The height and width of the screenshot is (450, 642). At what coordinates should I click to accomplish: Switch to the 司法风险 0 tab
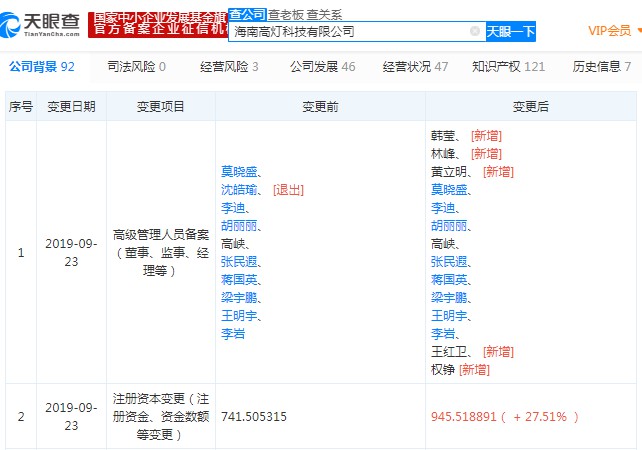point(136,66)
